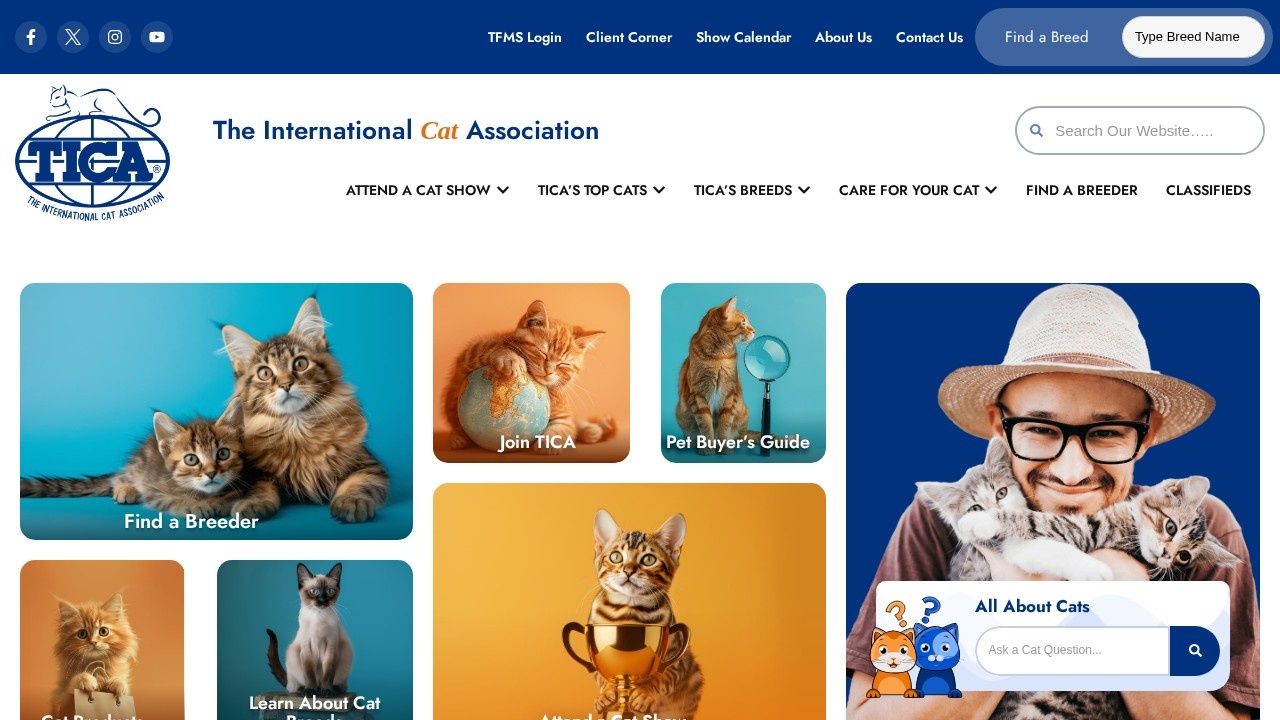Click the Type Breed Name field
Viewport: 1280px width, 720px height.
[1193, 37]
